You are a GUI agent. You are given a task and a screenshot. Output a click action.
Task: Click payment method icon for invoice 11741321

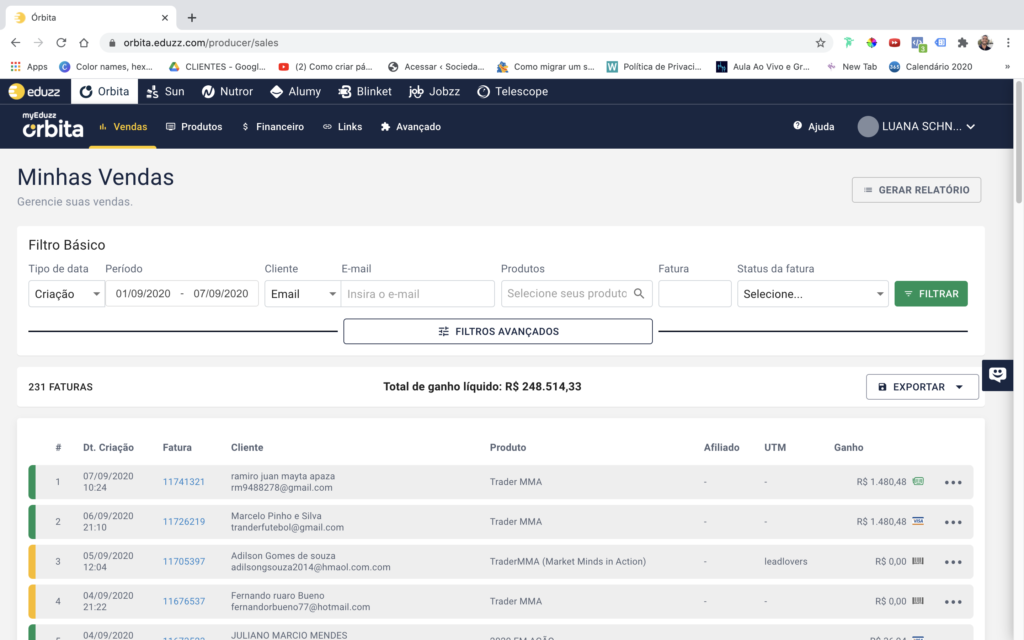pyautogui.click(x=918, y=481)
